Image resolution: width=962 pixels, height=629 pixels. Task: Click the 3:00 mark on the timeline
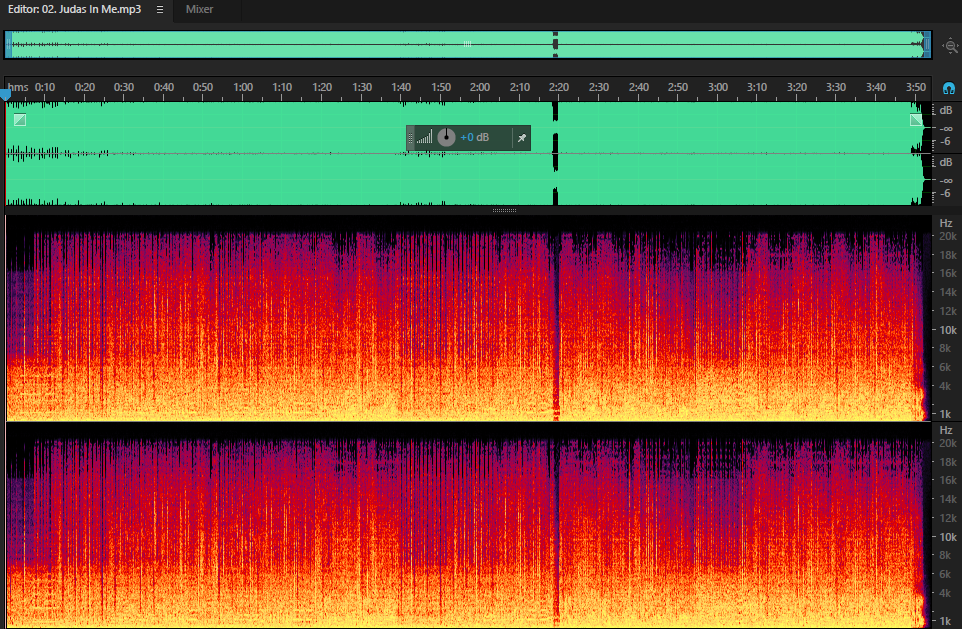[x=717, y=87]
